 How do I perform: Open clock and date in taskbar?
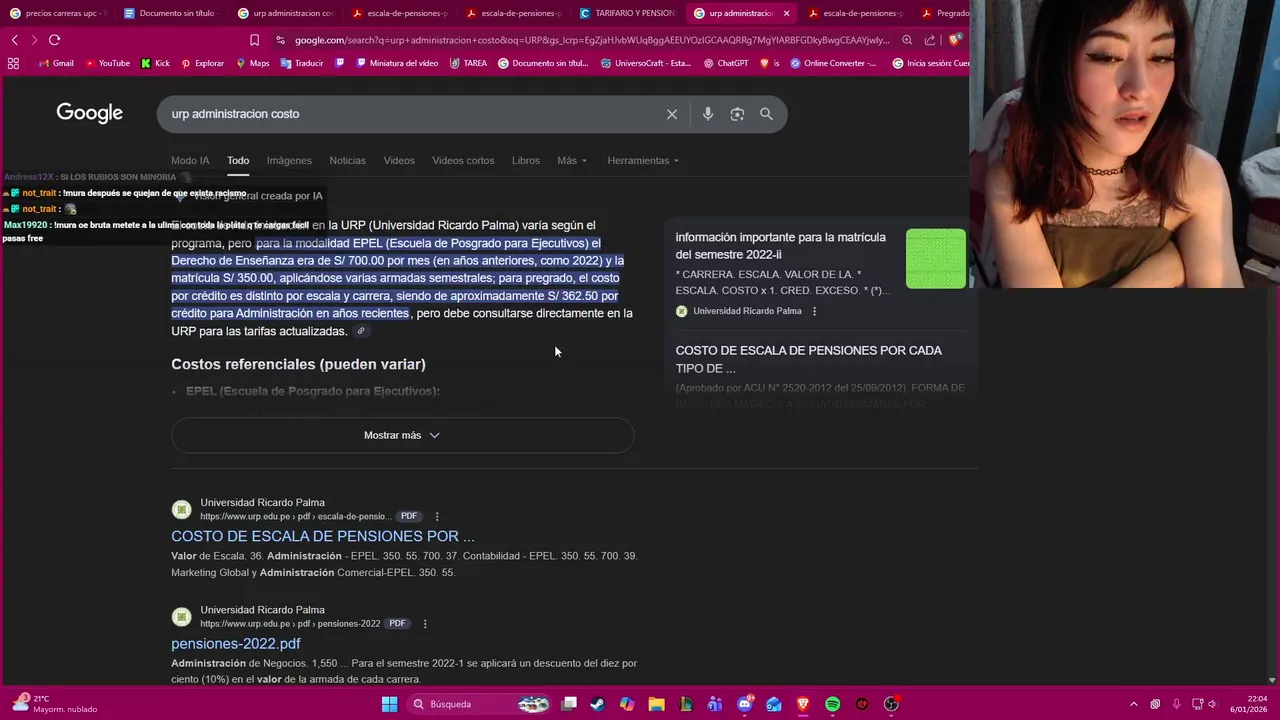point(1249,704)
